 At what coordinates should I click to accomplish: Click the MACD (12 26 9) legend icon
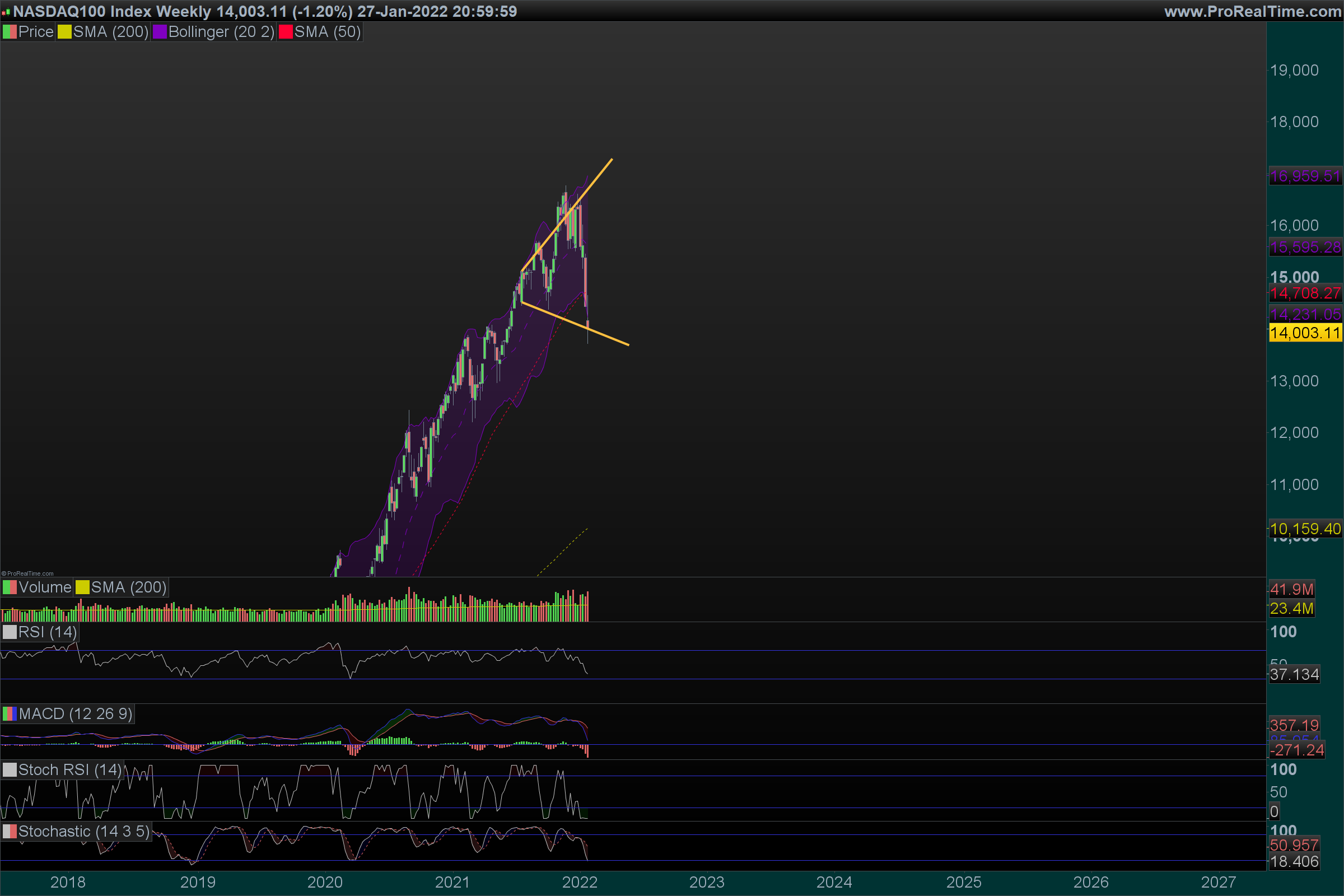tap(10, 713)
